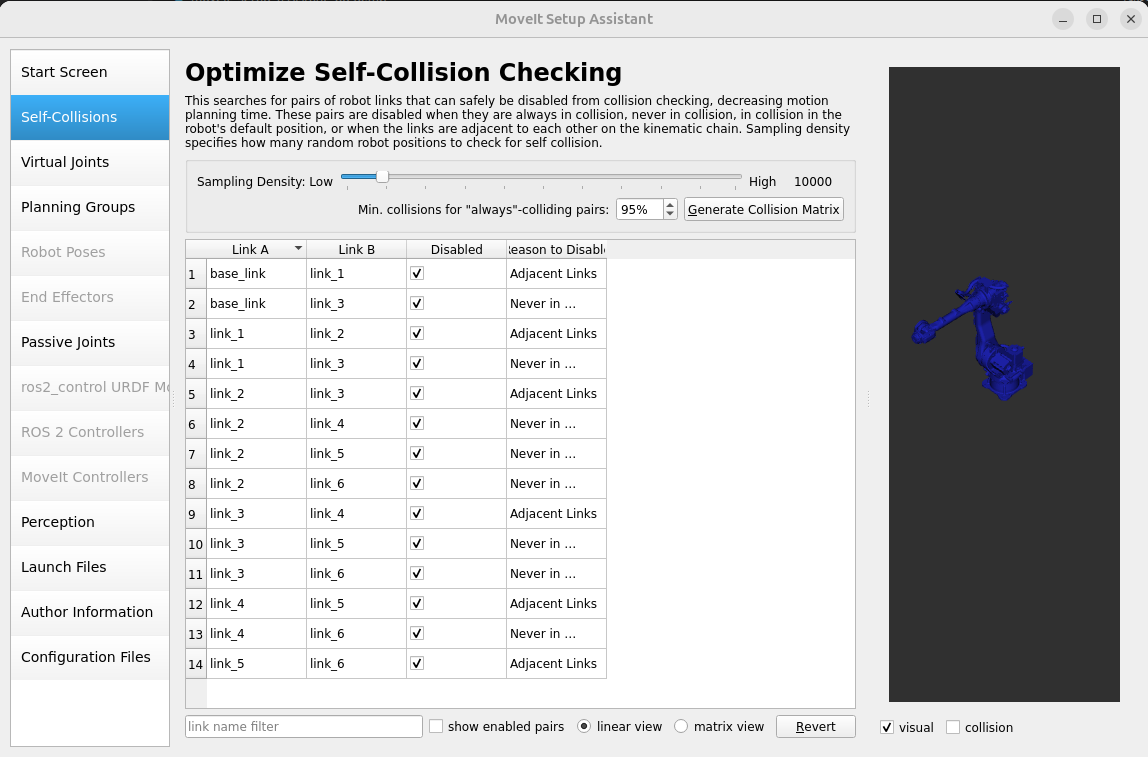This screenshot has width=1148, height=757.
Task: Select Link B cell in row 5
Action: (x=357, y=394)
